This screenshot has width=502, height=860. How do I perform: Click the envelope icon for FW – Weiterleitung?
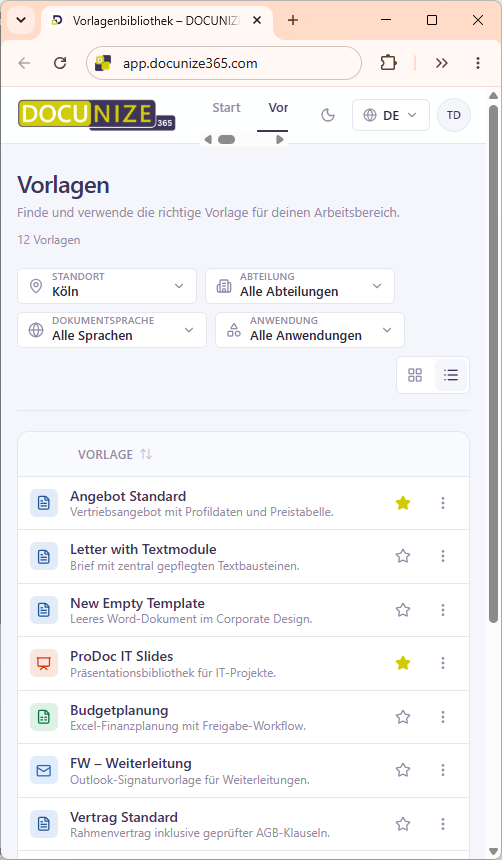pos(44,770)
